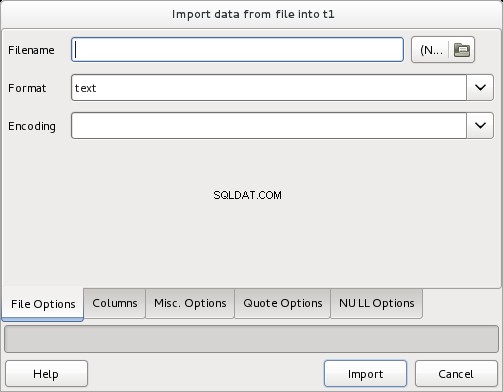Switch to the File Options tab

pos(43,304)
